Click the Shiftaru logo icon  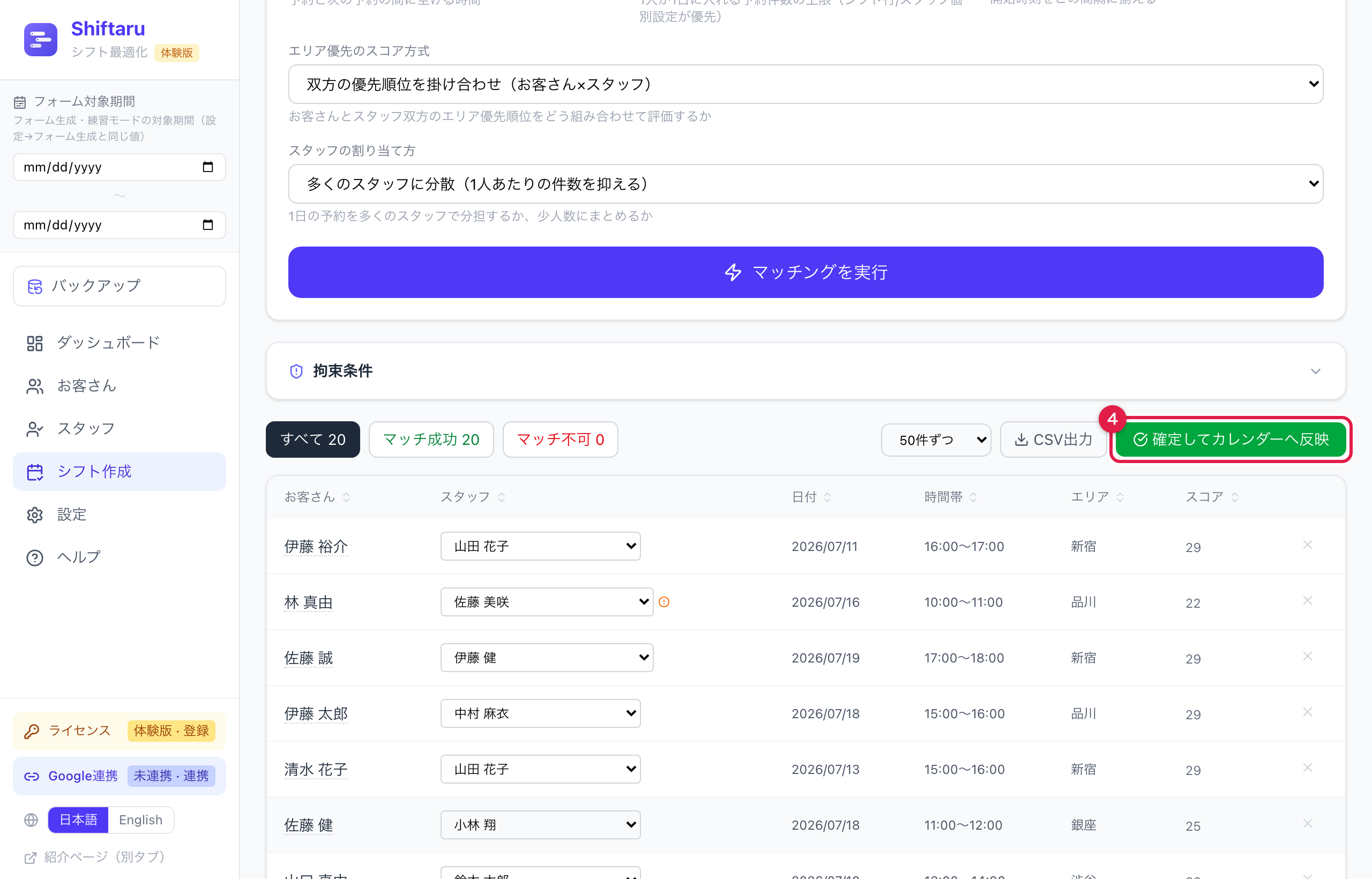pyautogui.click(x=41, y=39)
